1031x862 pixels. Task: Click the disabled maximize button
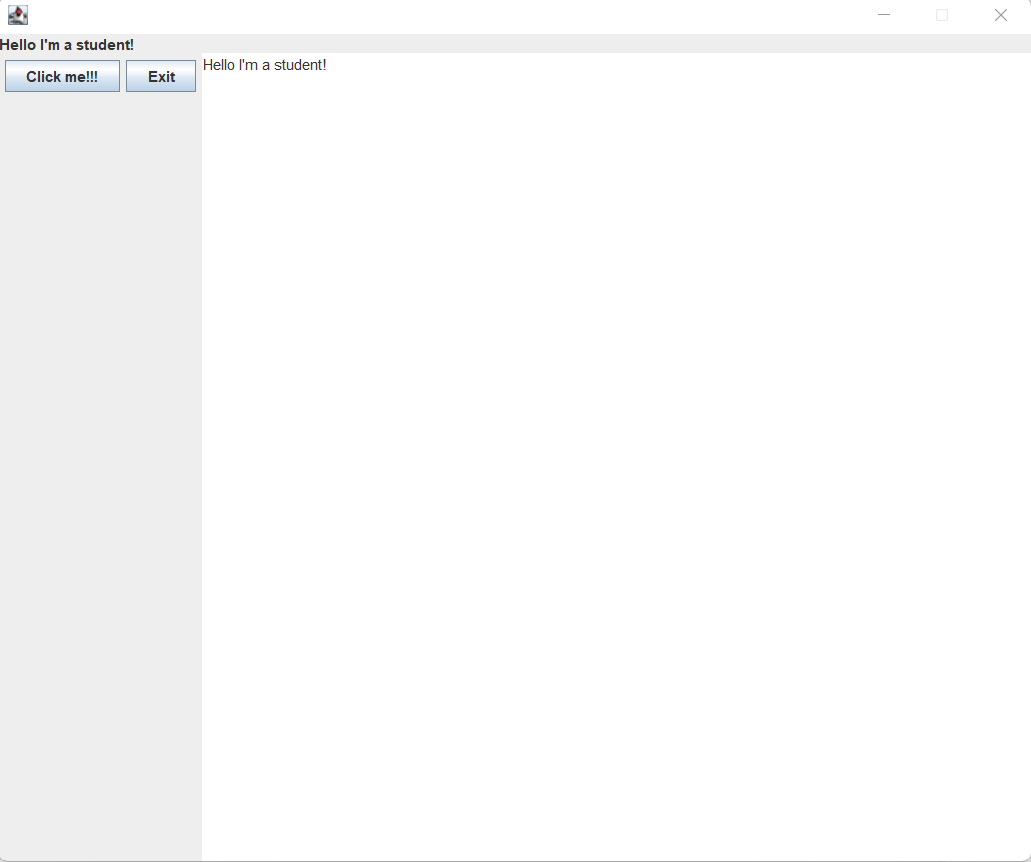click(942, 15)
